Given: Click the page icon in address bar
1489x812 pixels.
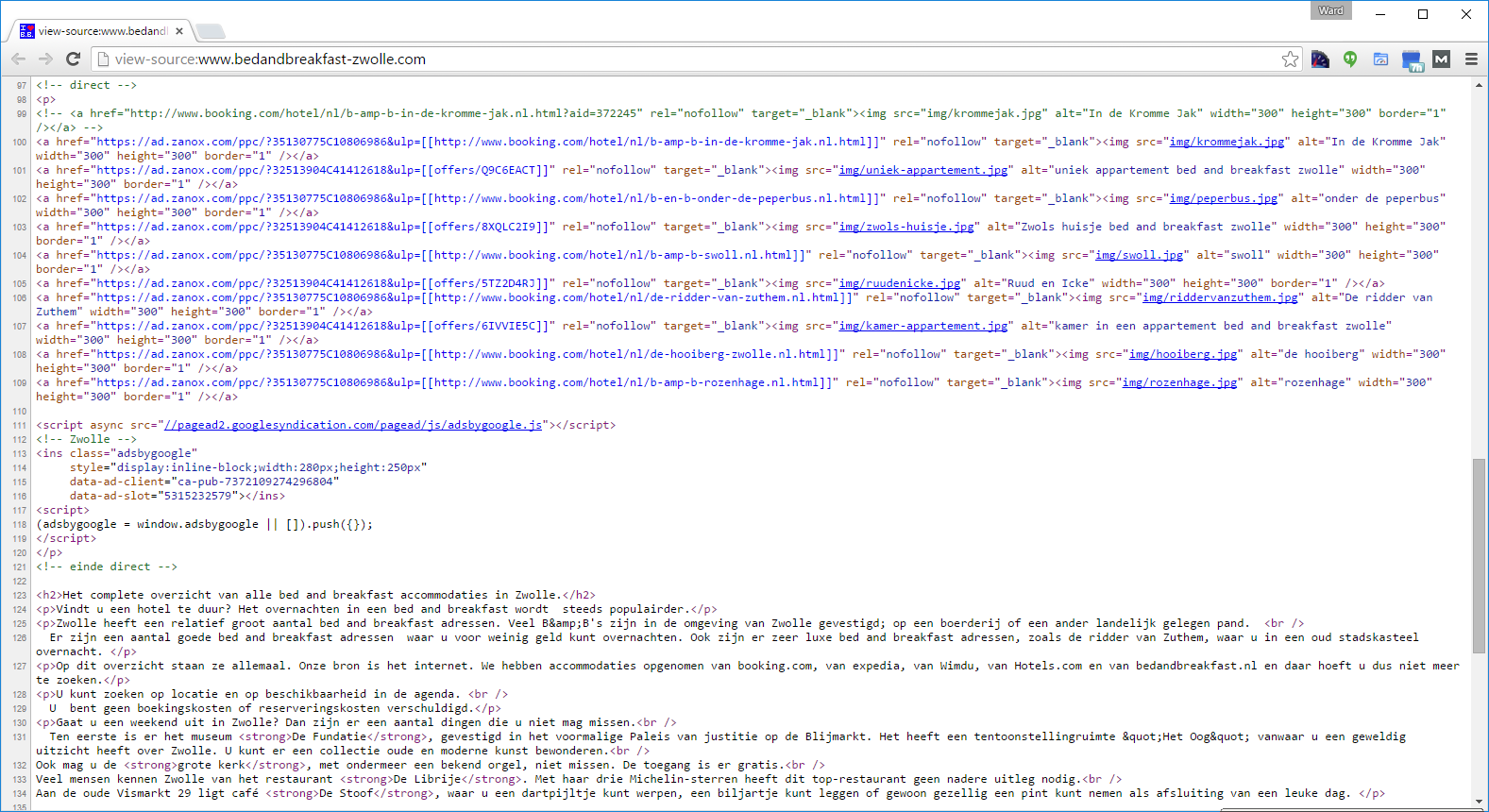Looking at the screenshot, I should 104,59.
